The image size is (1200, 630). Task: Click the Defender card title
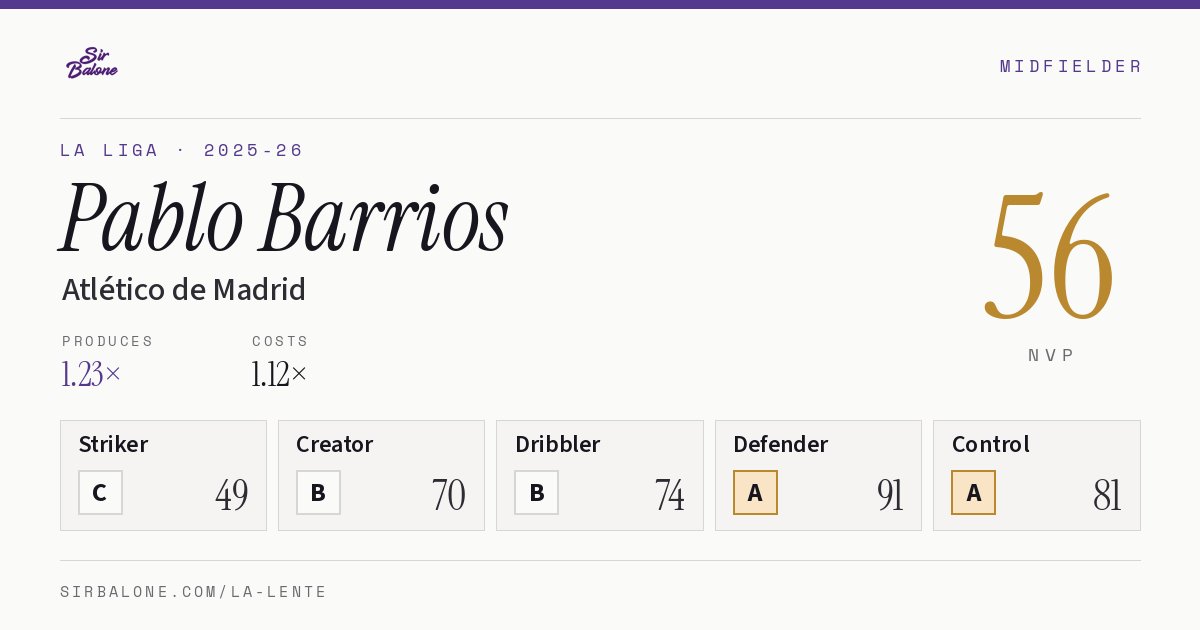[x=780, y=444]
